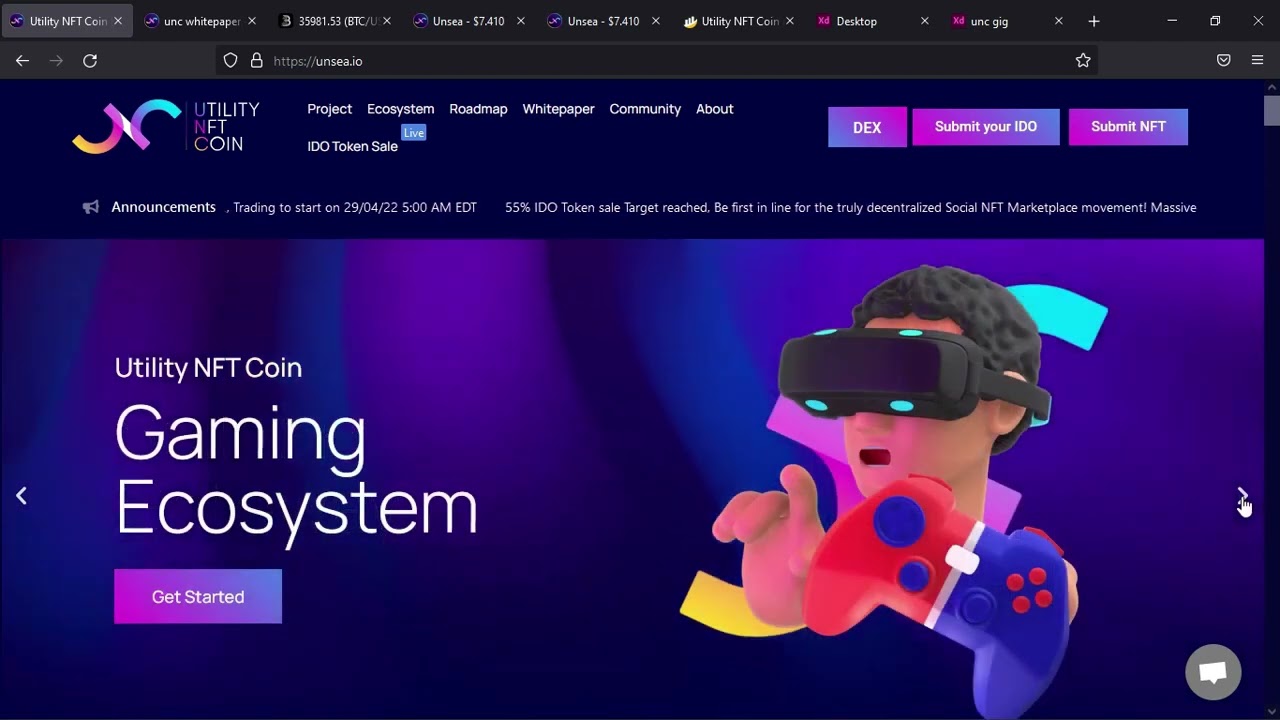Viewport: 1280px width, 720px height.
Task: Click the Gaming Ecosystem headline
Action: pos(296,470)
